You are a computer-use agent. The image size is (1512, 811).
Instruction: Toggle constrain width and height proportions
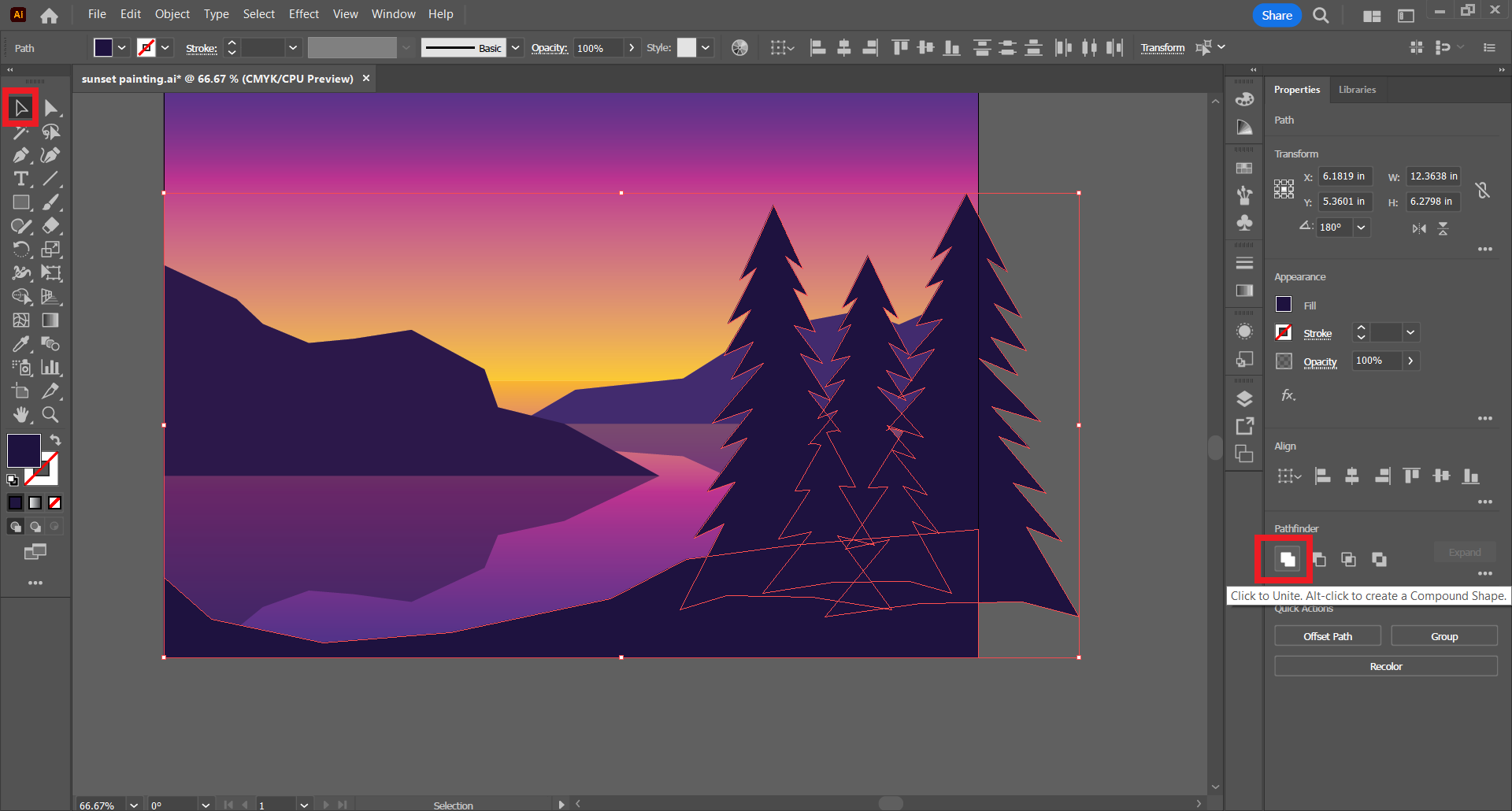click(x=1483, y=190)
